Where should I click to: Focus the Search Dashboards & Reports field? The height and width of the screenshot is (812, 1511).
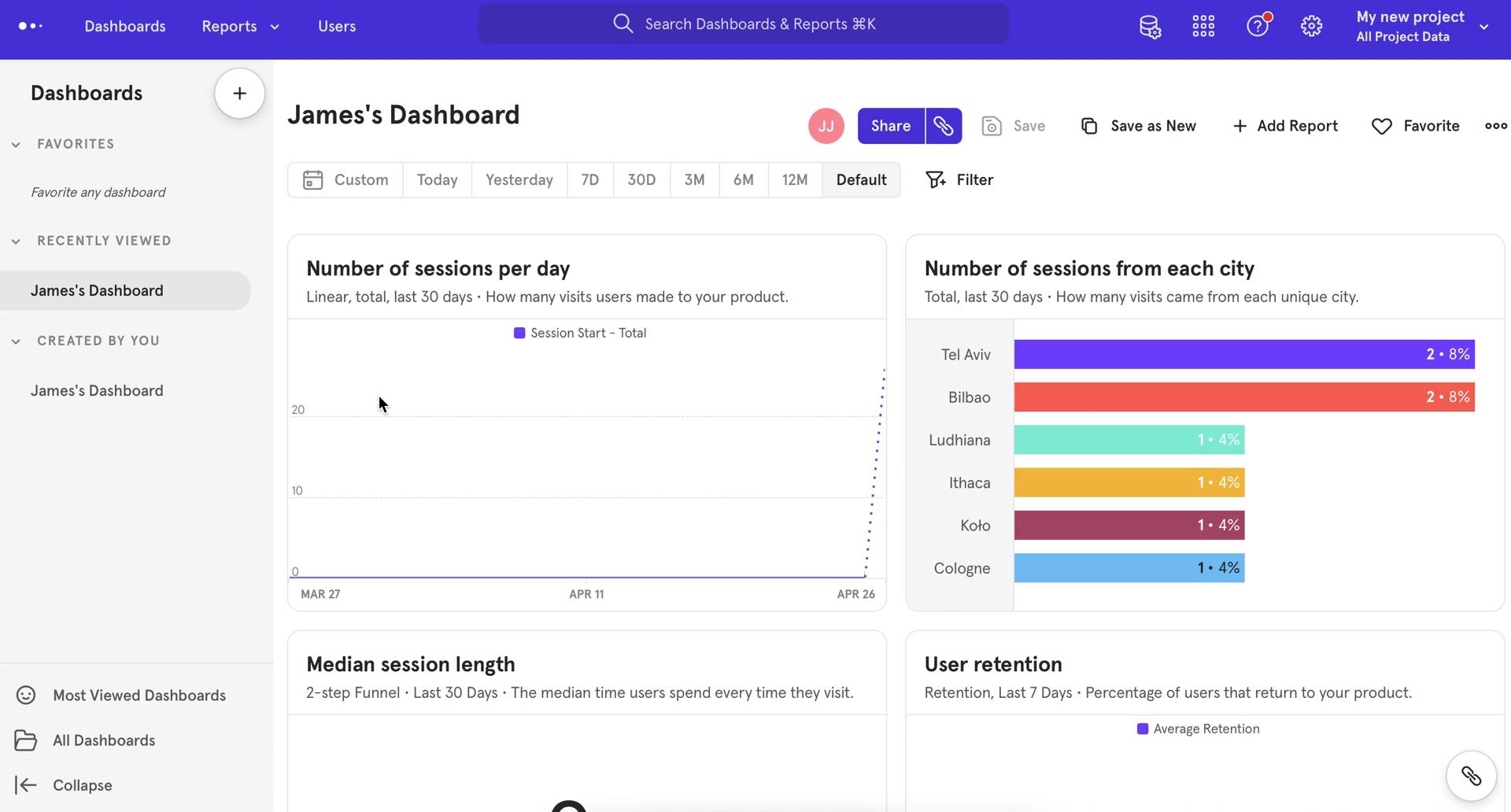click(x=743, y=24)
